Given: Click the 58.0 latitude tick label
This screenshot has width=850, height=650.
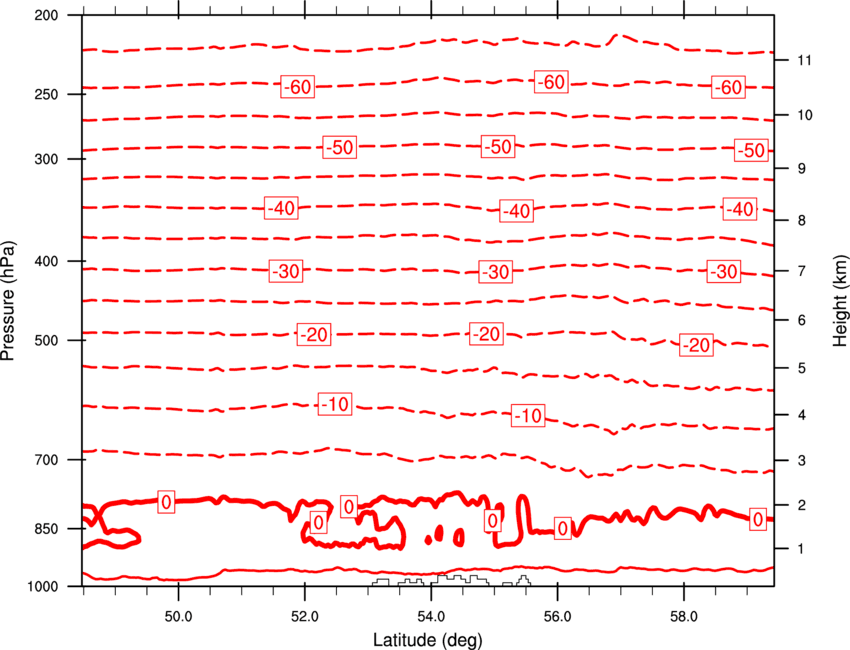Looking at the screenshot, I should click(x=684, y=617).
